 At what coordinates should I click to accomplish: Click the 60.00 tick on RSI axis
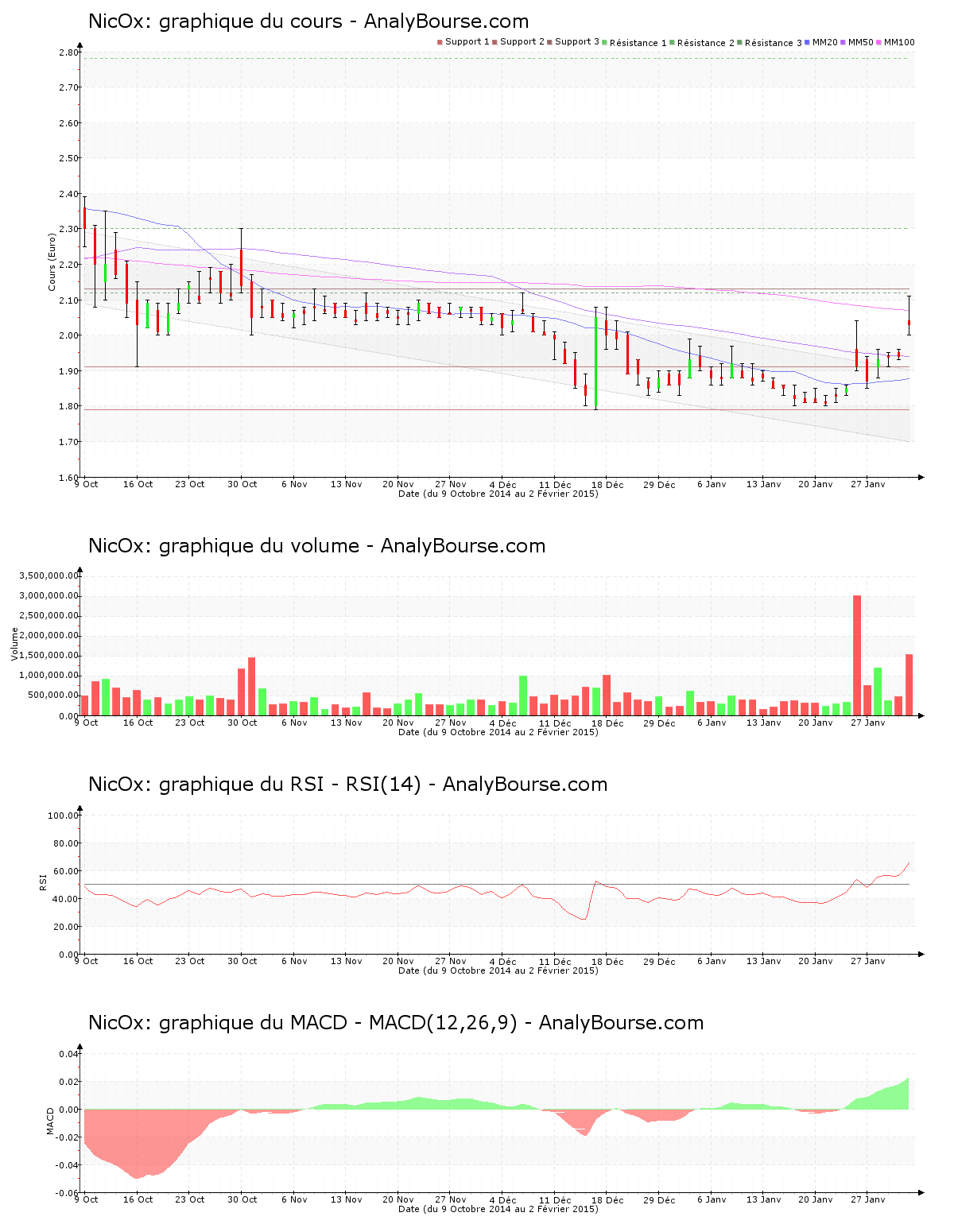coord(66,871)
